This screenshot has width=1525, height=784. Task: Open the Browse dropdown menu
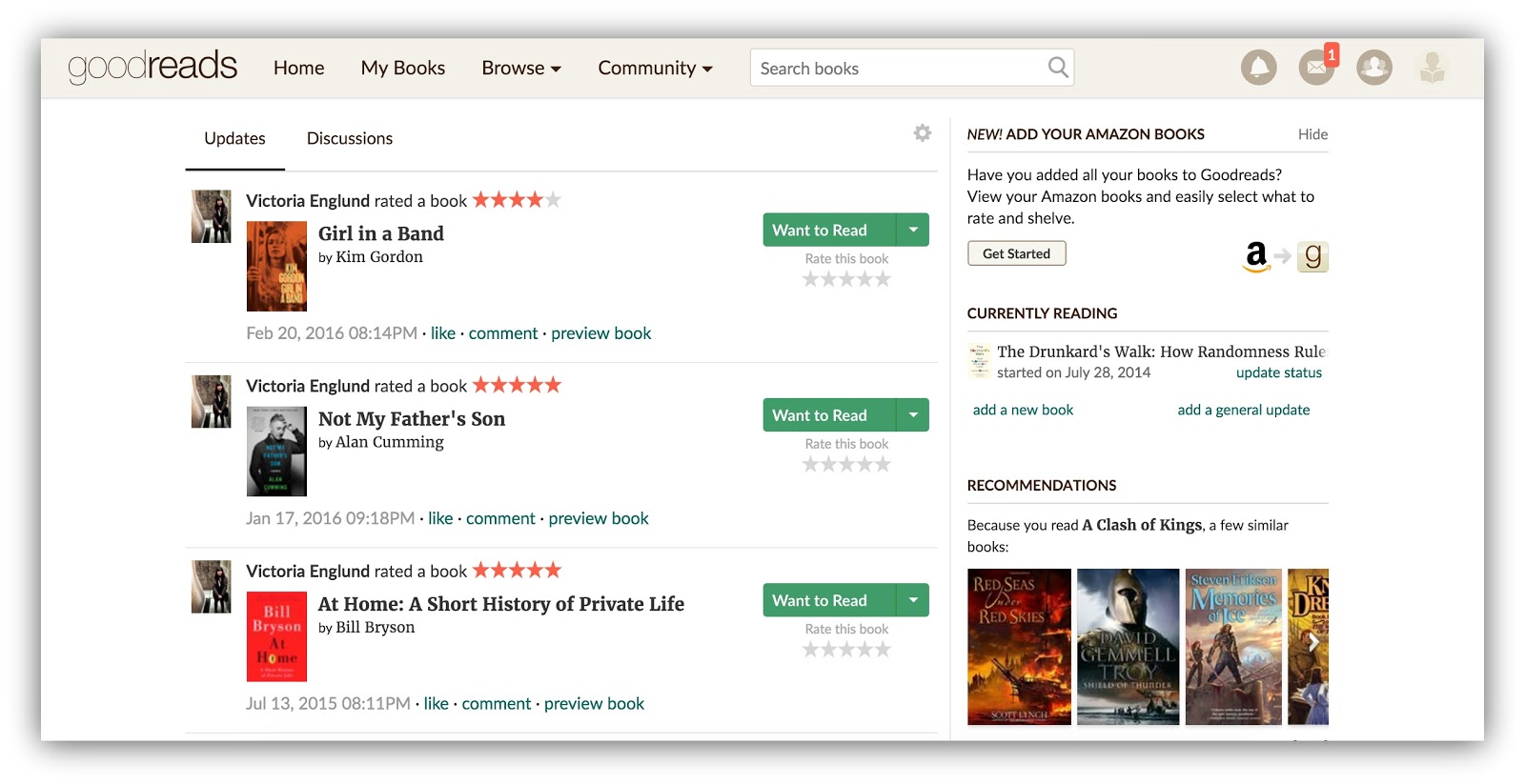pyautogui.click(x=521, y=68)
